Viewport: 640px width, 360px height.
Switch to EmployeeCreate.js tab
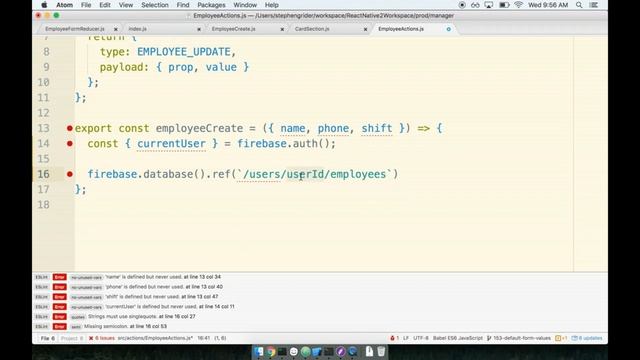[233, 29]
